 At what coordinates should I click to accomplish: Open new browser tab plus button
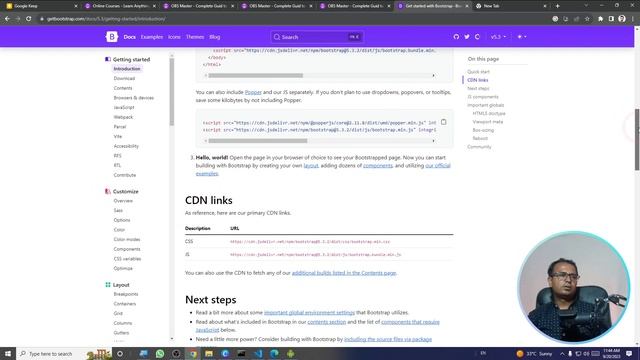tap(557, 6)
